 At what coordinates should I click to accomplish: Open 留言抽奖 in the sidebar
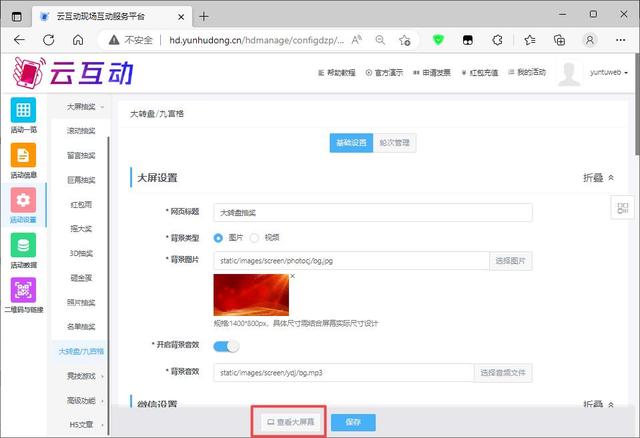click(x=81, y=156)
